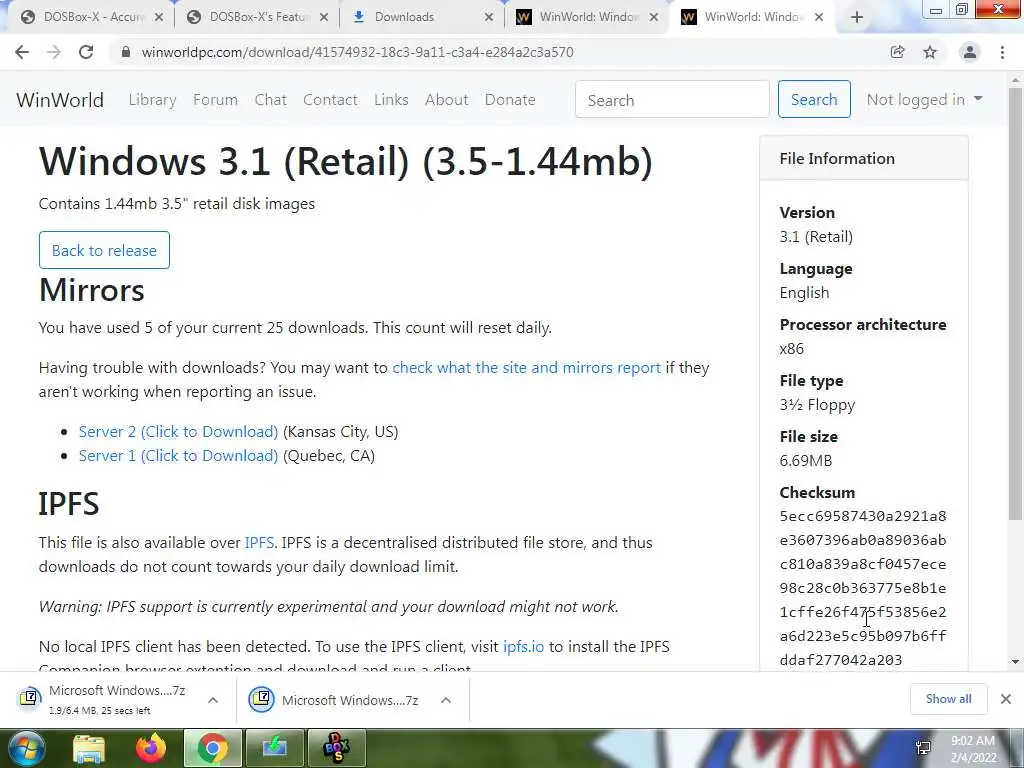Open the taskbar clock showing 9:02 AM
1024x768 pixels.
click(973, 749)
